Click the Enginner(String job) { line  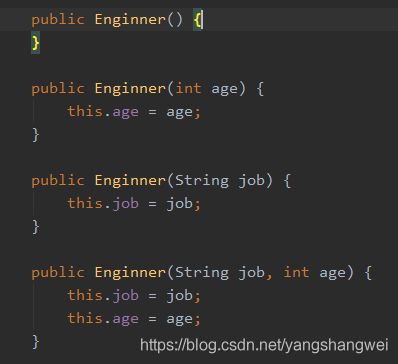point(161,181)
